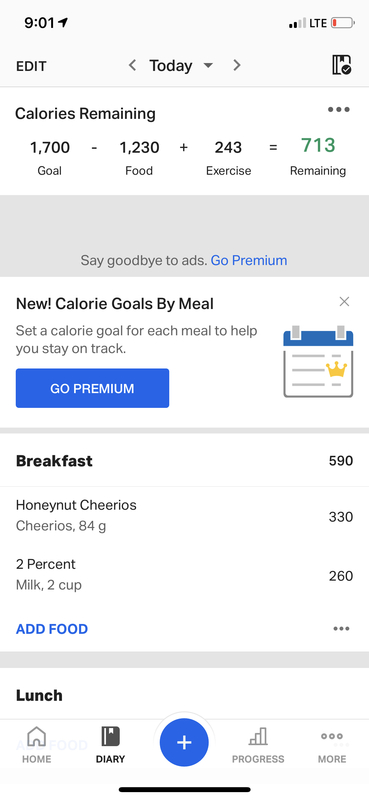Viewport: 369px width, 800px height.
Task: Open the Go Premium ad link
Action: click(249, 261)
